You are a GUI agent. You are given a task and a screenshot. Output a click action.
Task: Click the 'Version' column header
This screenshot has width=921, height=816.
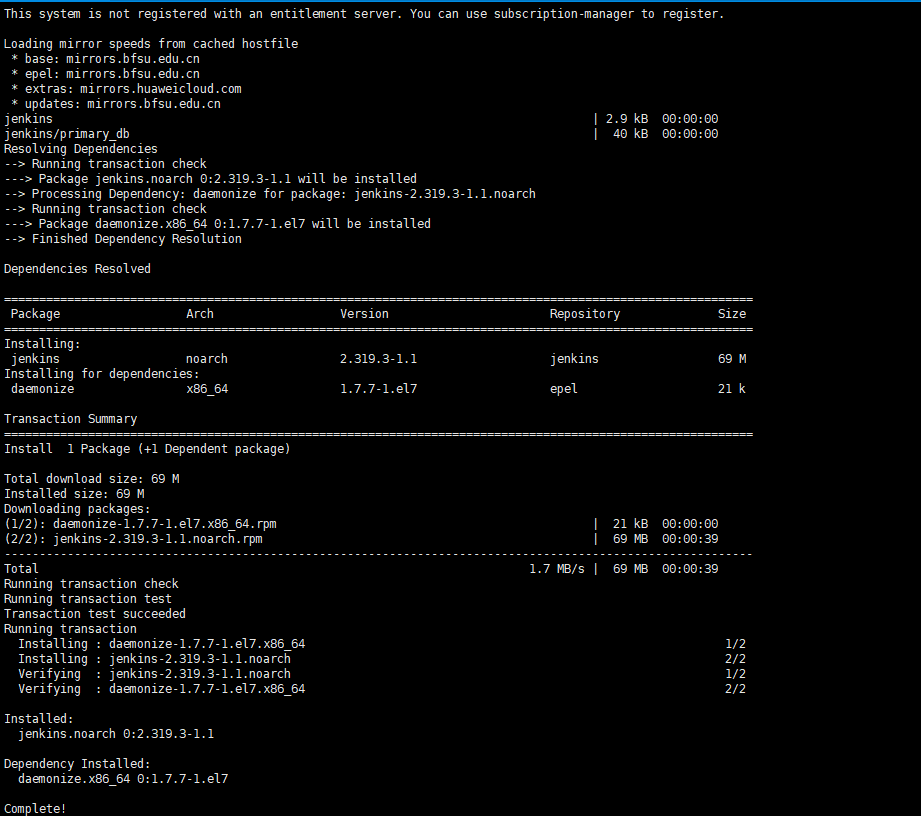364,314
